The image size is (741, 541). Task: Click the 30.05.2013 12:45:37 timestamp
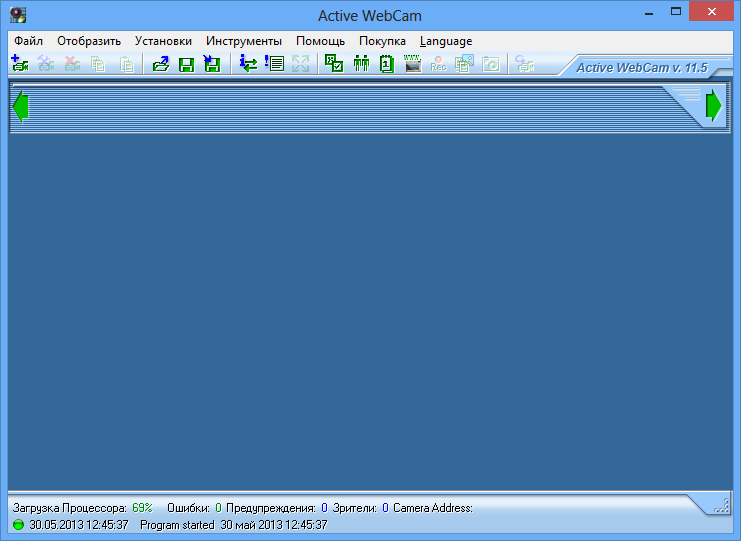(79, 525)
